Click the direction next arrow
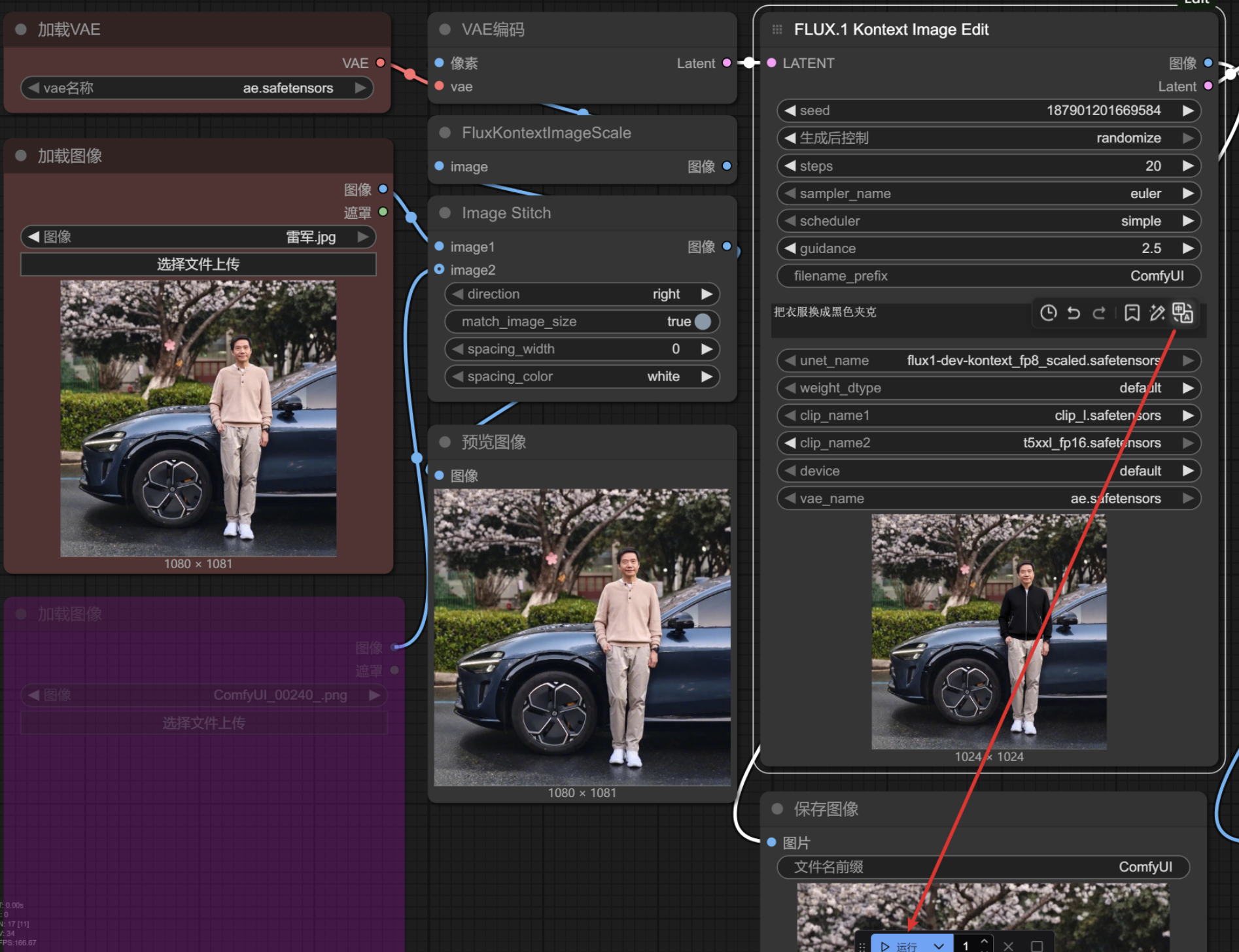 tap(707, 294)
